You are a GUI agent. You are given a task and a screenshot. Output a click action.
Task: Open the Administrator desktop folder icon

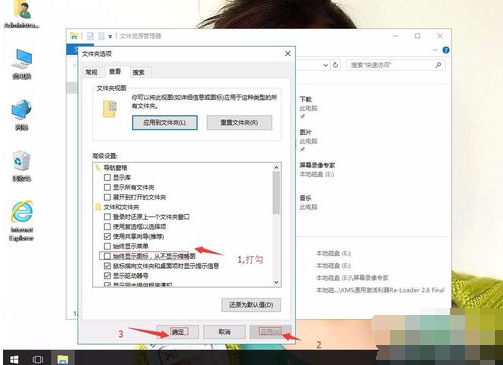(22, 13)
